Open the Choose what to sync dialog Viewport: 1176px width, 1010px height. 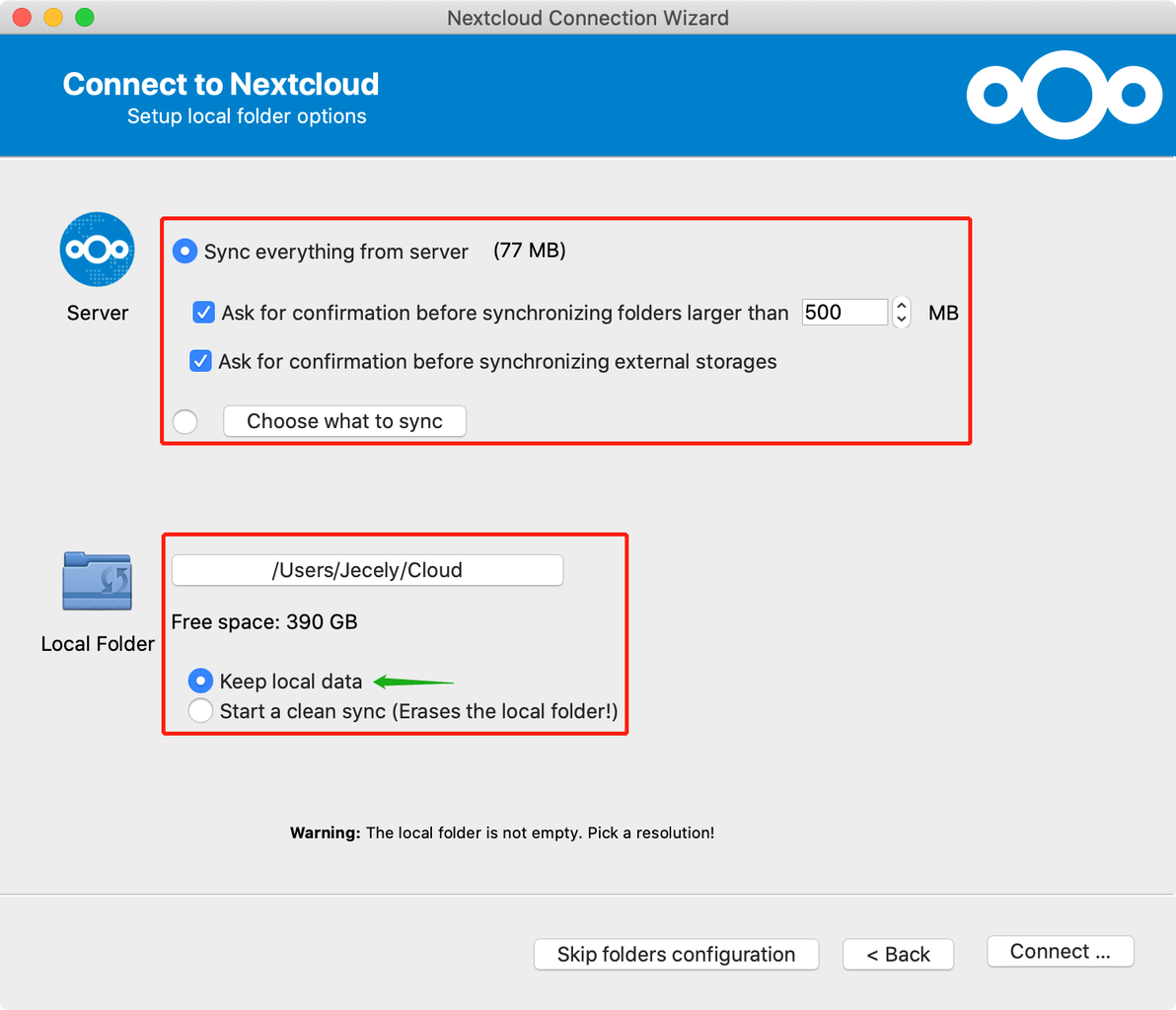(x=345, y=421)
